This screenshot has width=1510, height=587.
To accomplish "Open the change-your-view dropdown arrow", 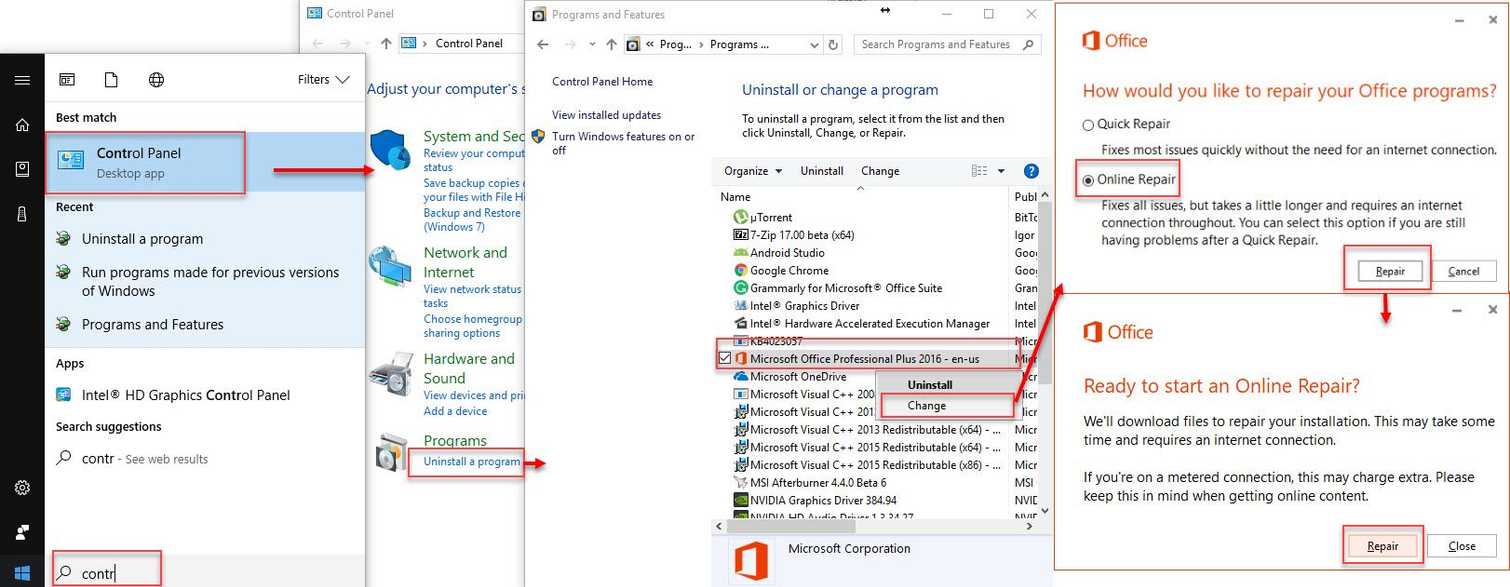I will click(1001, 170).
